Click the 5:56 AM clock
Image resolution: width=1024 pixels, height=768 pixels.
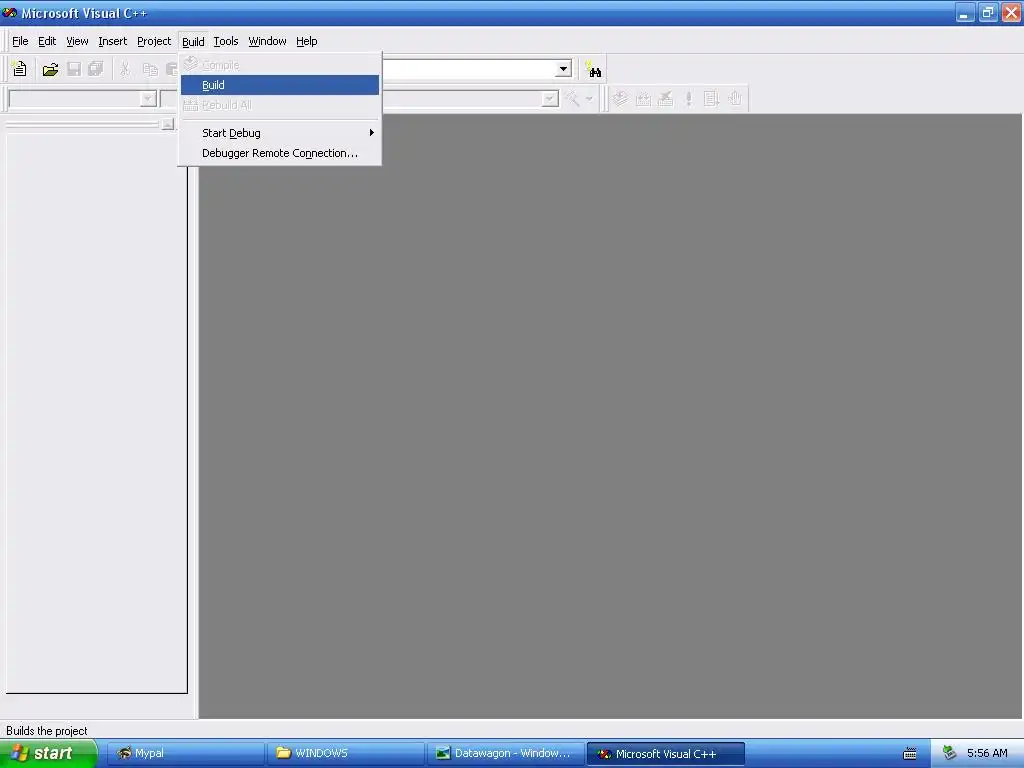[987, 753]
